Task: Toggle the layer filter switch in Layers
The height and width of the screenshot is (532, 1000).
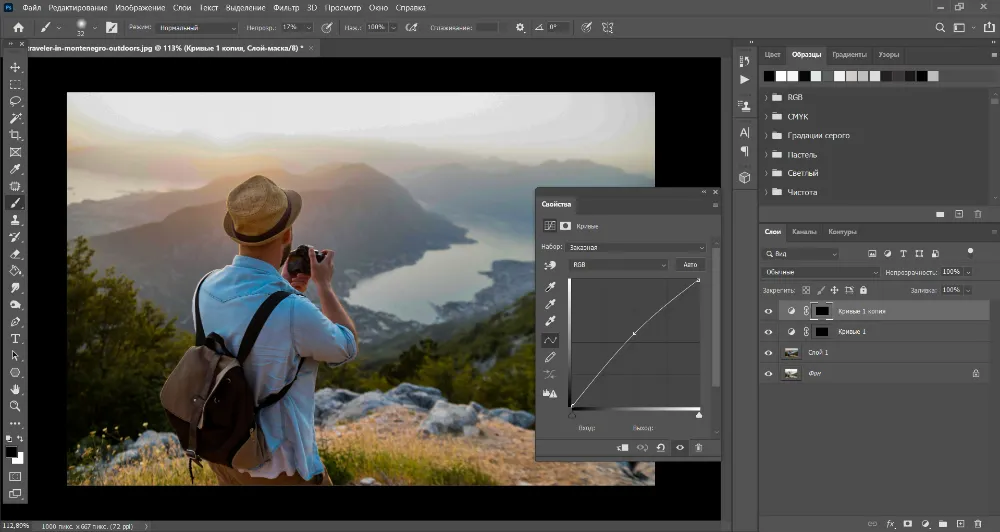Action: [x=971, y=251]
